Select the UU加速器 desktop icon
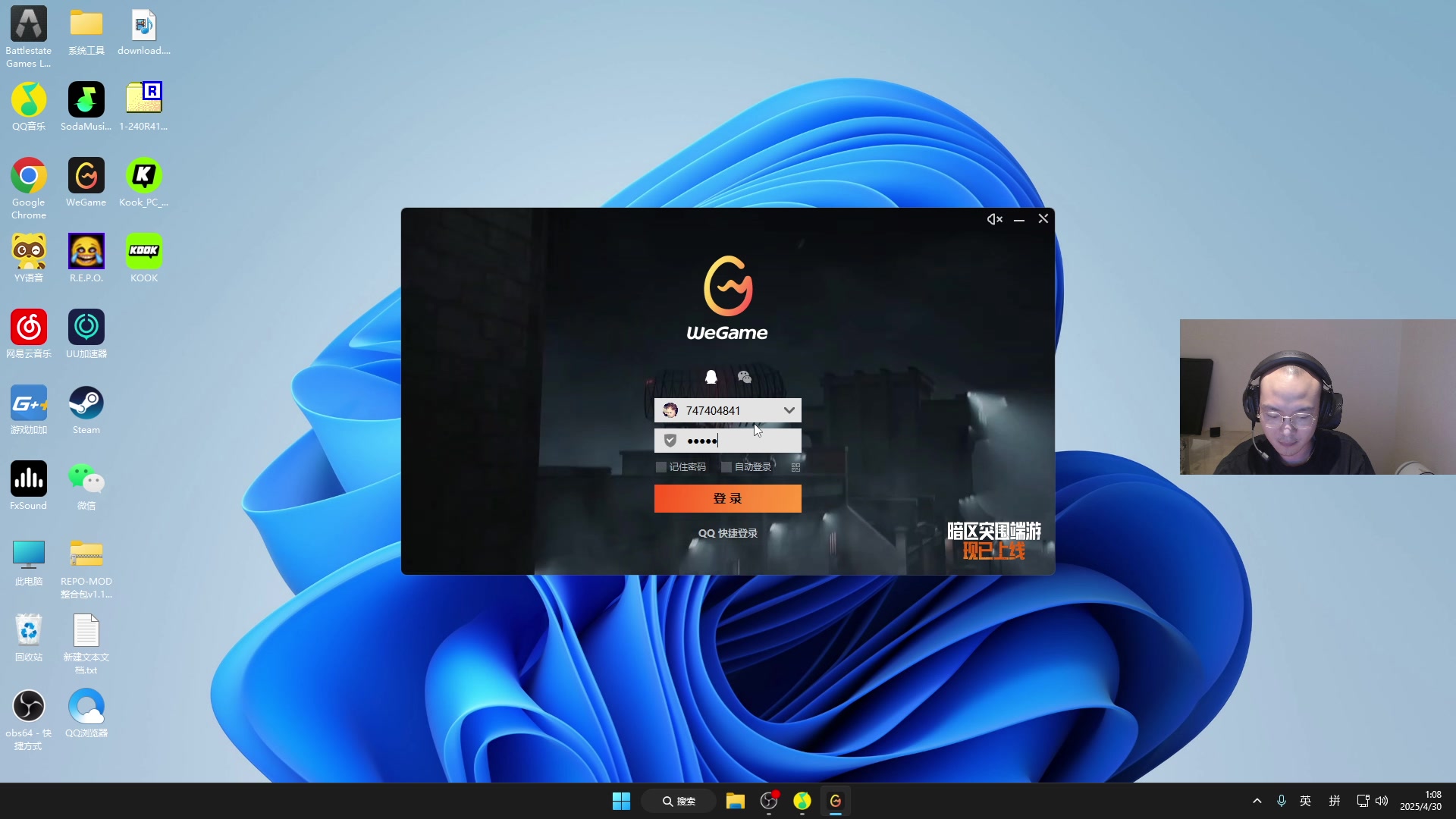Screen dimensions: 1456x819 [86, 334]
